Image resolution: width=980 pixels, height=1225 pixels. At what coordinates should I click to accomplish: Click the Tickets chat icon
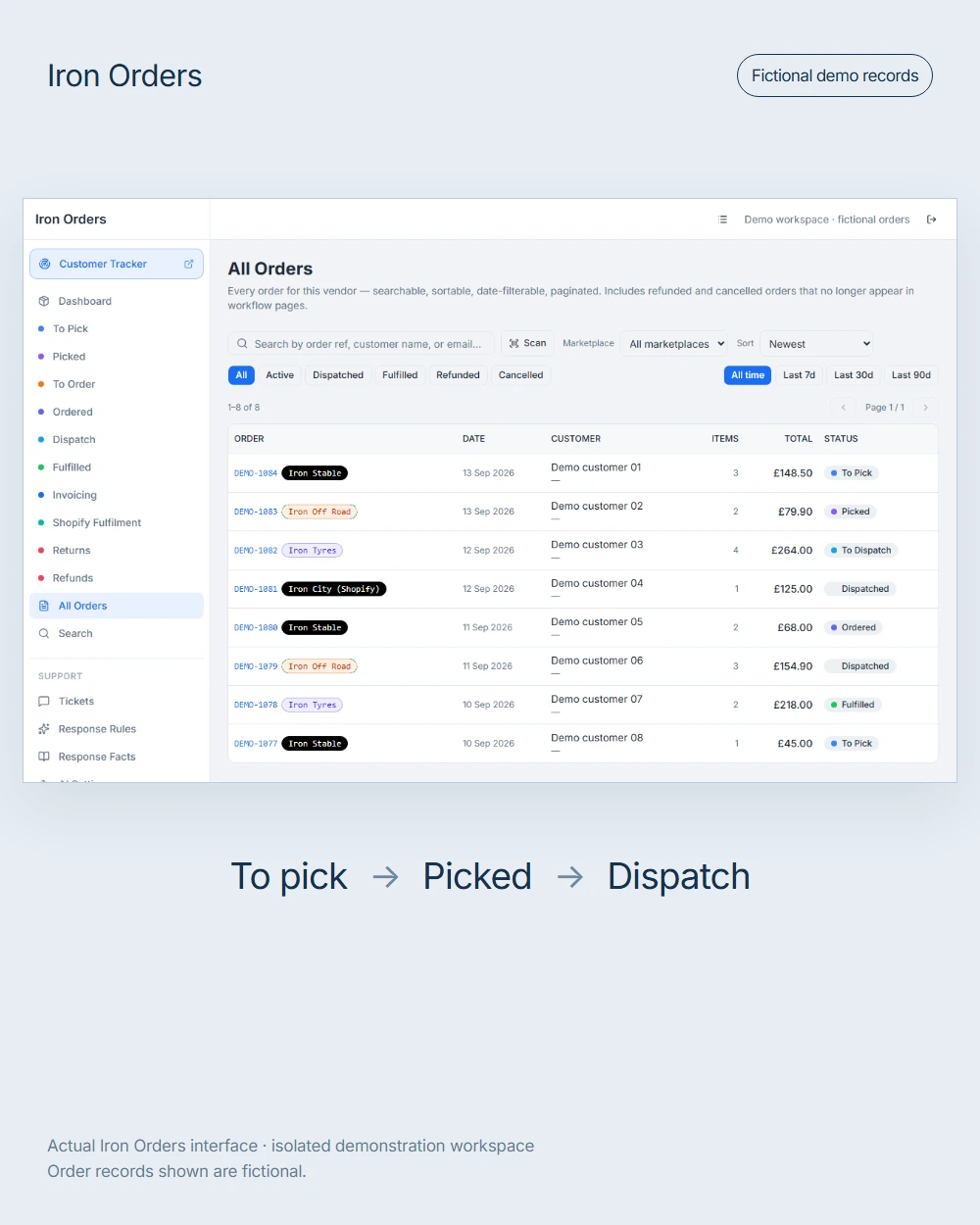[43, 702]
